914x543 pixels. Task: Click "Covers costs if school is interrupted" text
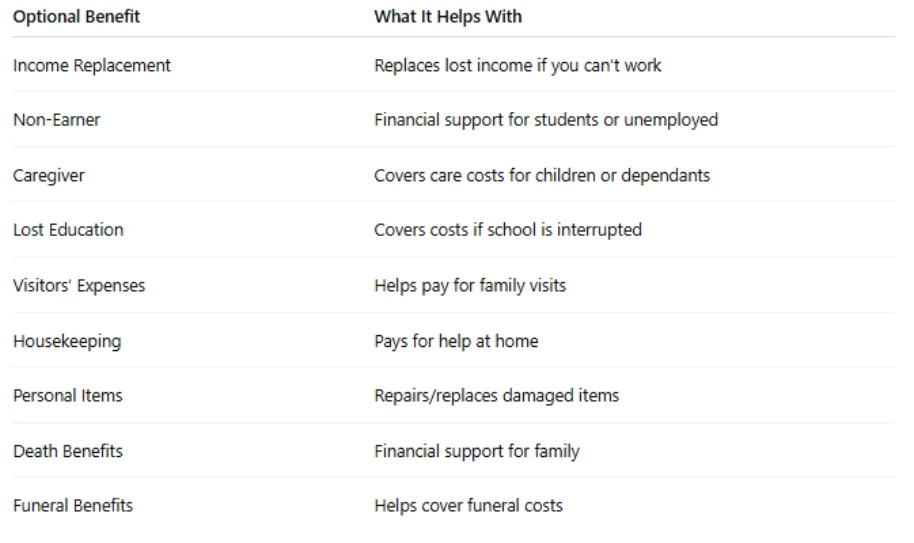point(508,230)
